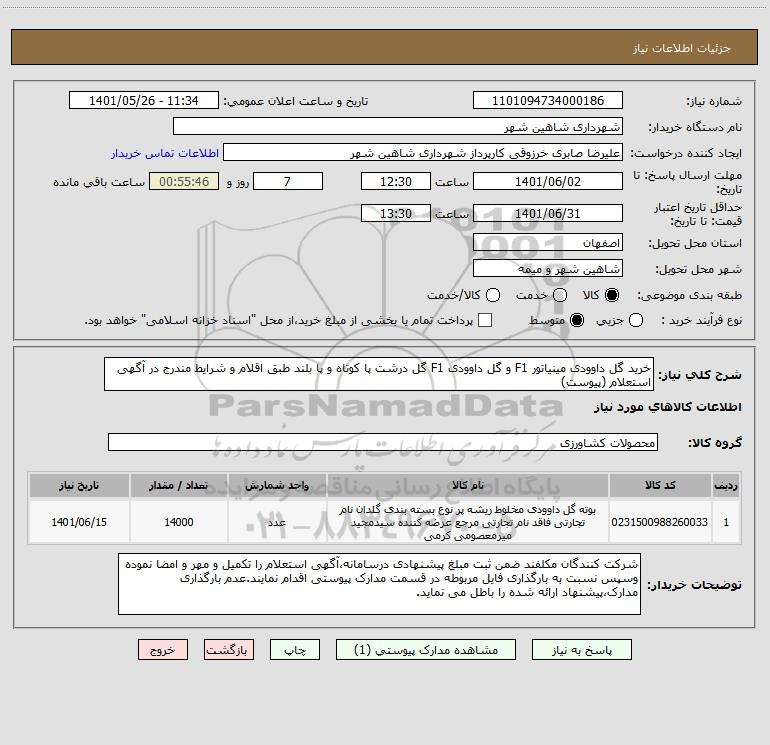The image size is (770, 745).
Task: Toggle the اسناد خزانه اسلامی payment checkbox
Action: pos(485,320)
